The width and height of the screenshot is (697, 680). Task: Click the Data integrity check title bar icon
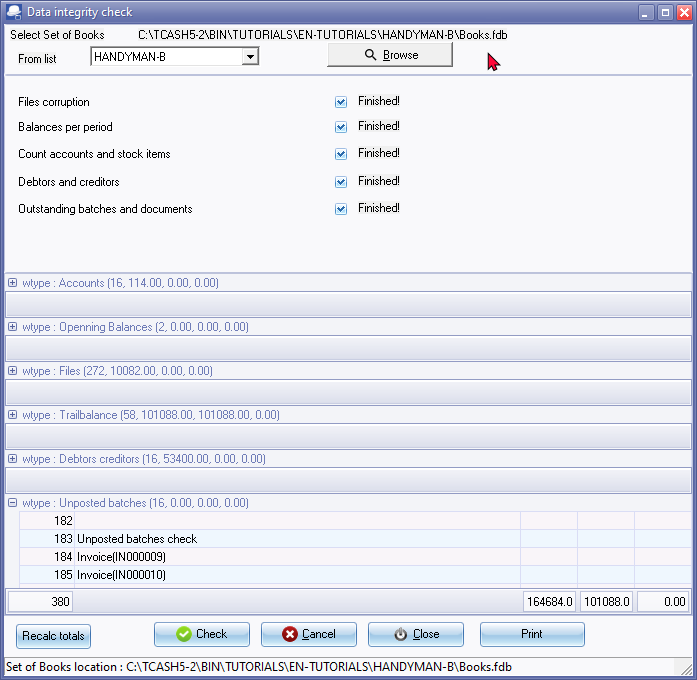click(x=14, y=12)
